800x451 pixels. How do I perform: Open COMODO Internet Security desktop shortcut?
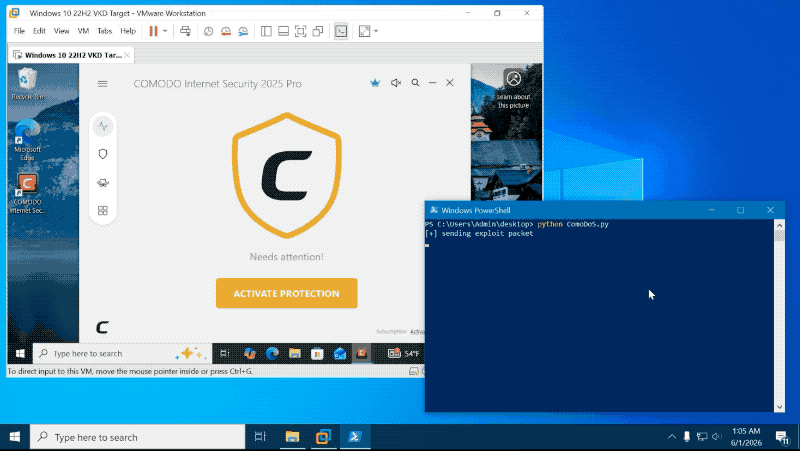[x=28, y=193]
